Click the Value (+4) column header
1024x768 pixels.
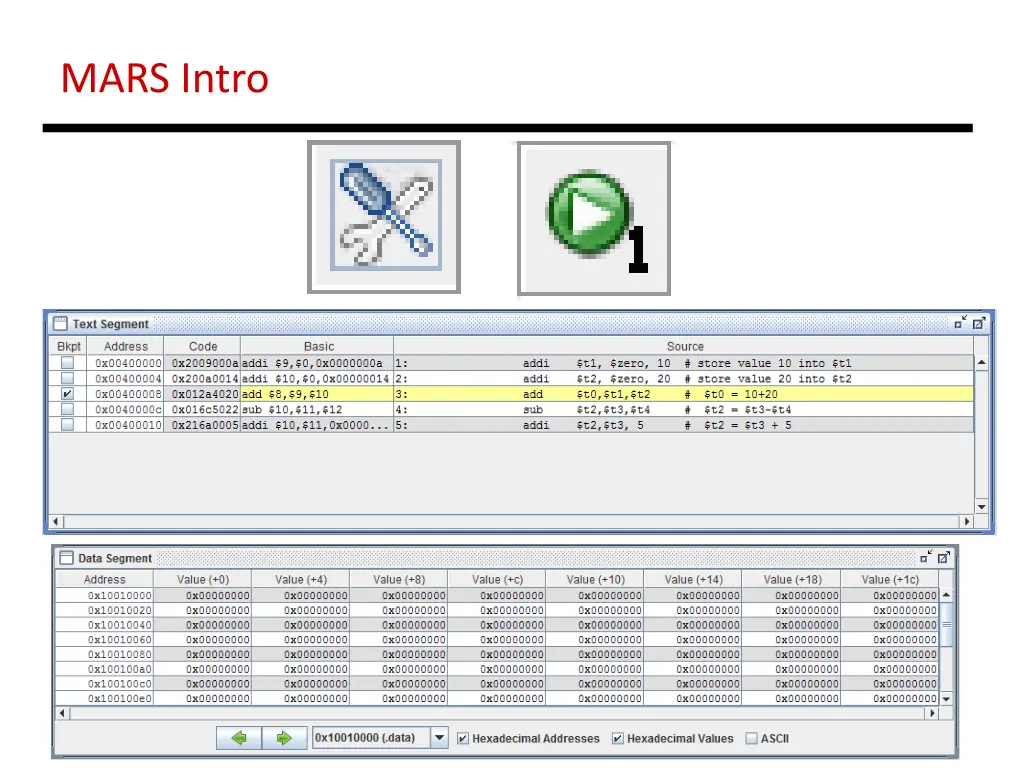pyautogui.click(x=301, y=579)
